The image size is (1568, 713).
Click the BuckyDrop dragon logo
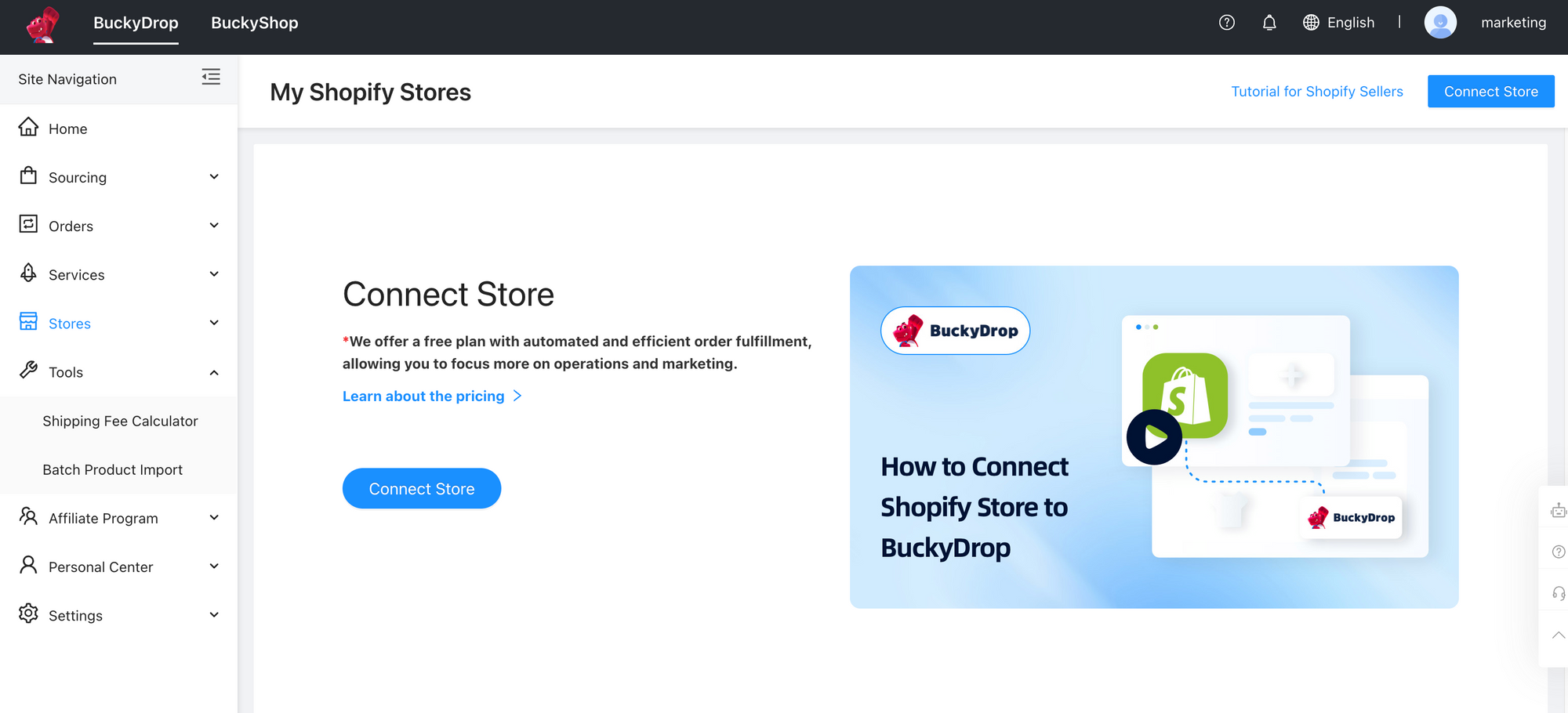(43, 24)
